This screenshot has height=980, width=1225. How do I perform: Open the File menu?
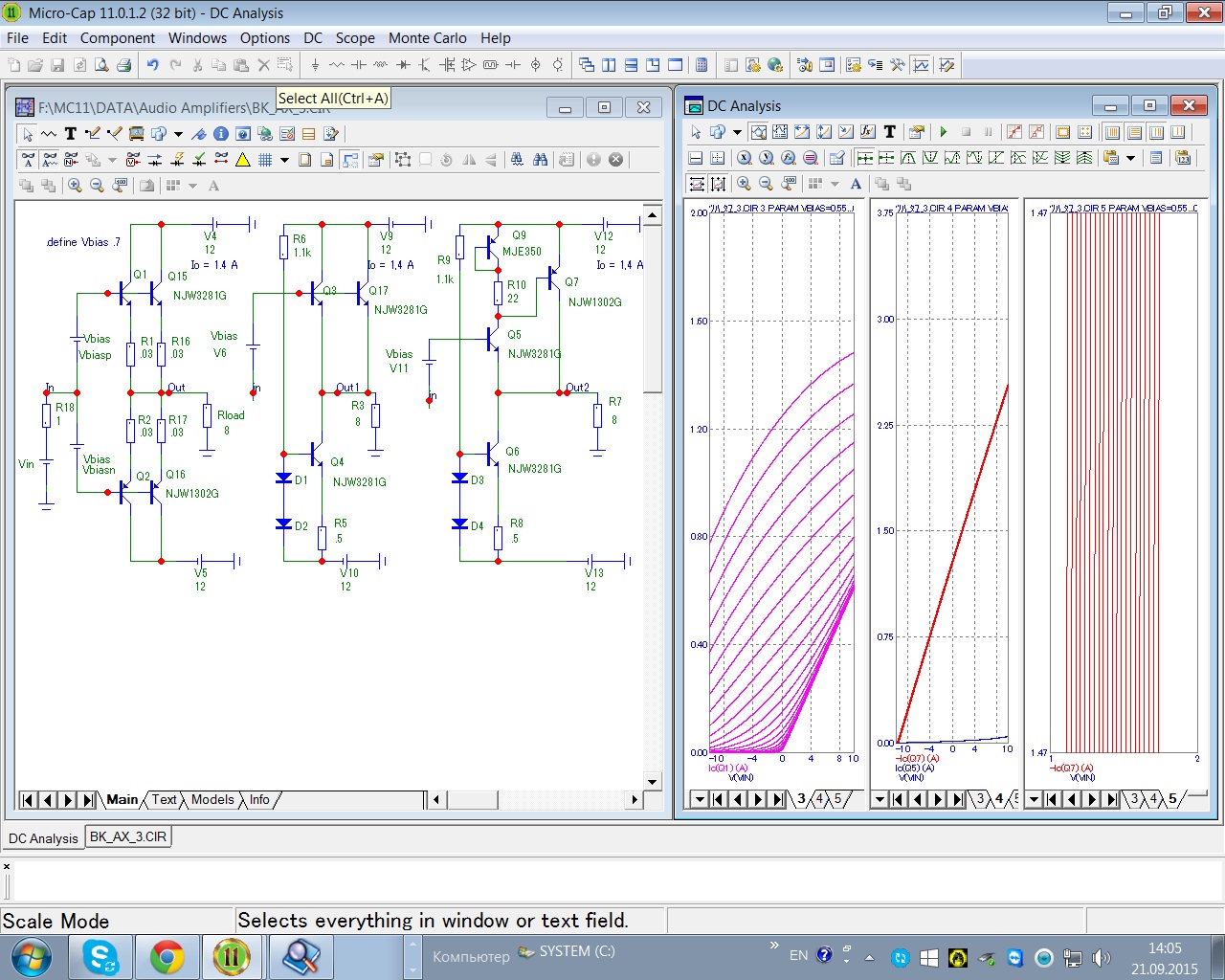[18, 38]
